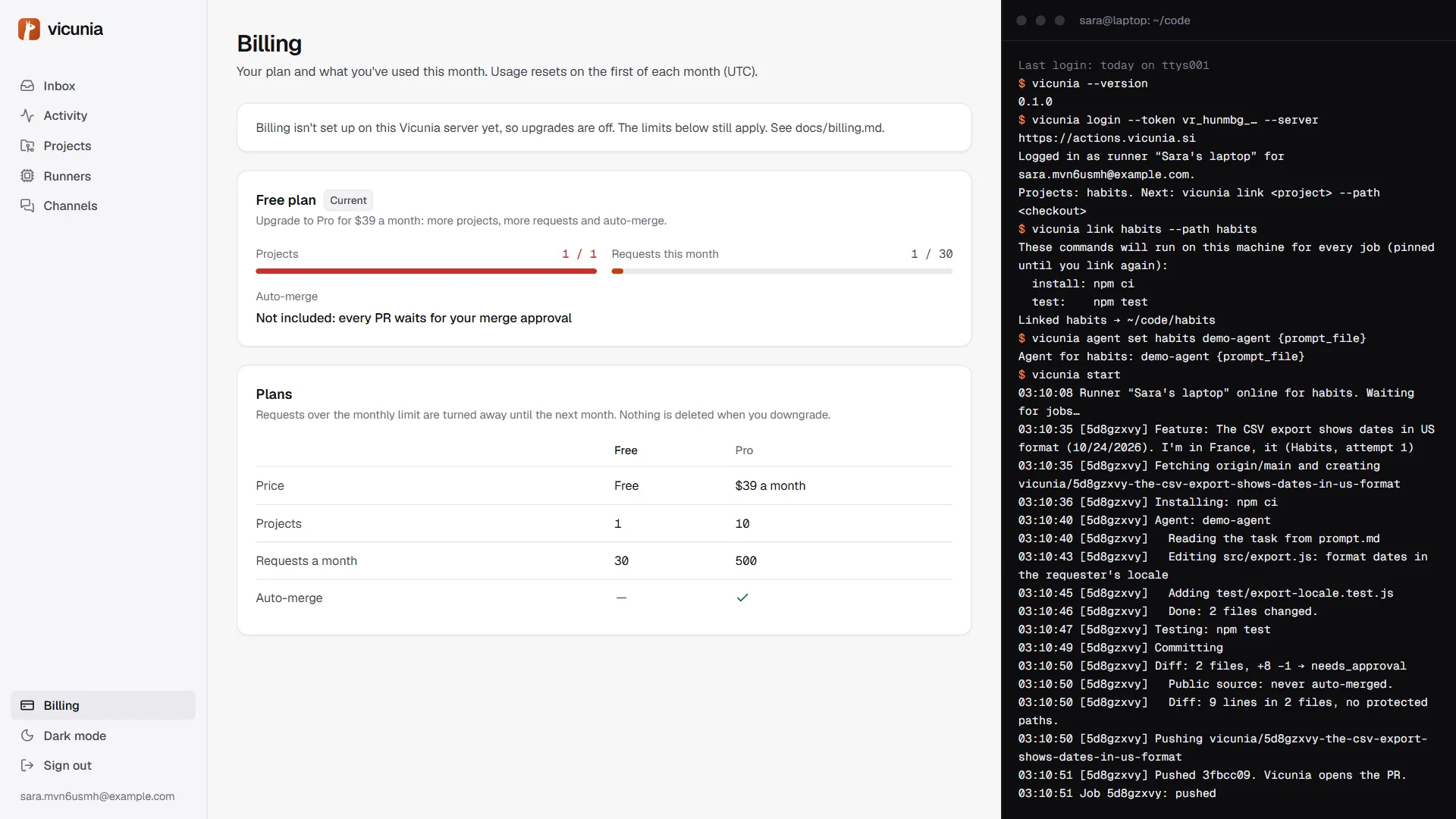The image size is (1456, 819).
Task: Click the Pro column header in Plans
Action: [x=744, y=450]
